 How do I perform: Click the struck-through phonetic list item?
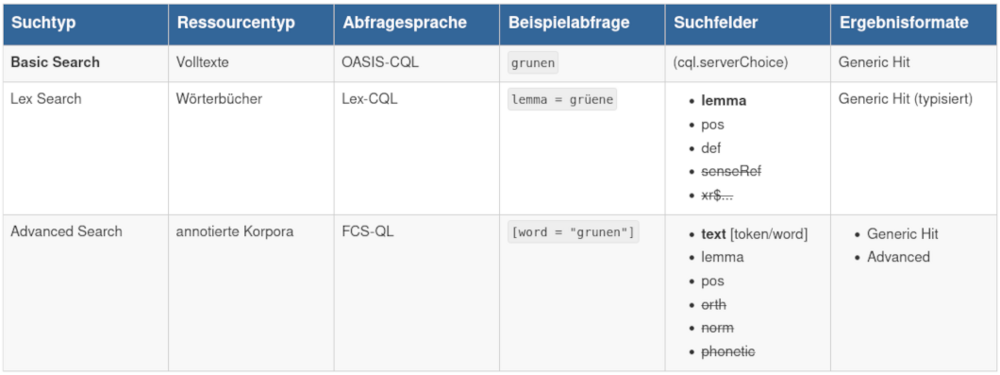click(x=728, y=351)
